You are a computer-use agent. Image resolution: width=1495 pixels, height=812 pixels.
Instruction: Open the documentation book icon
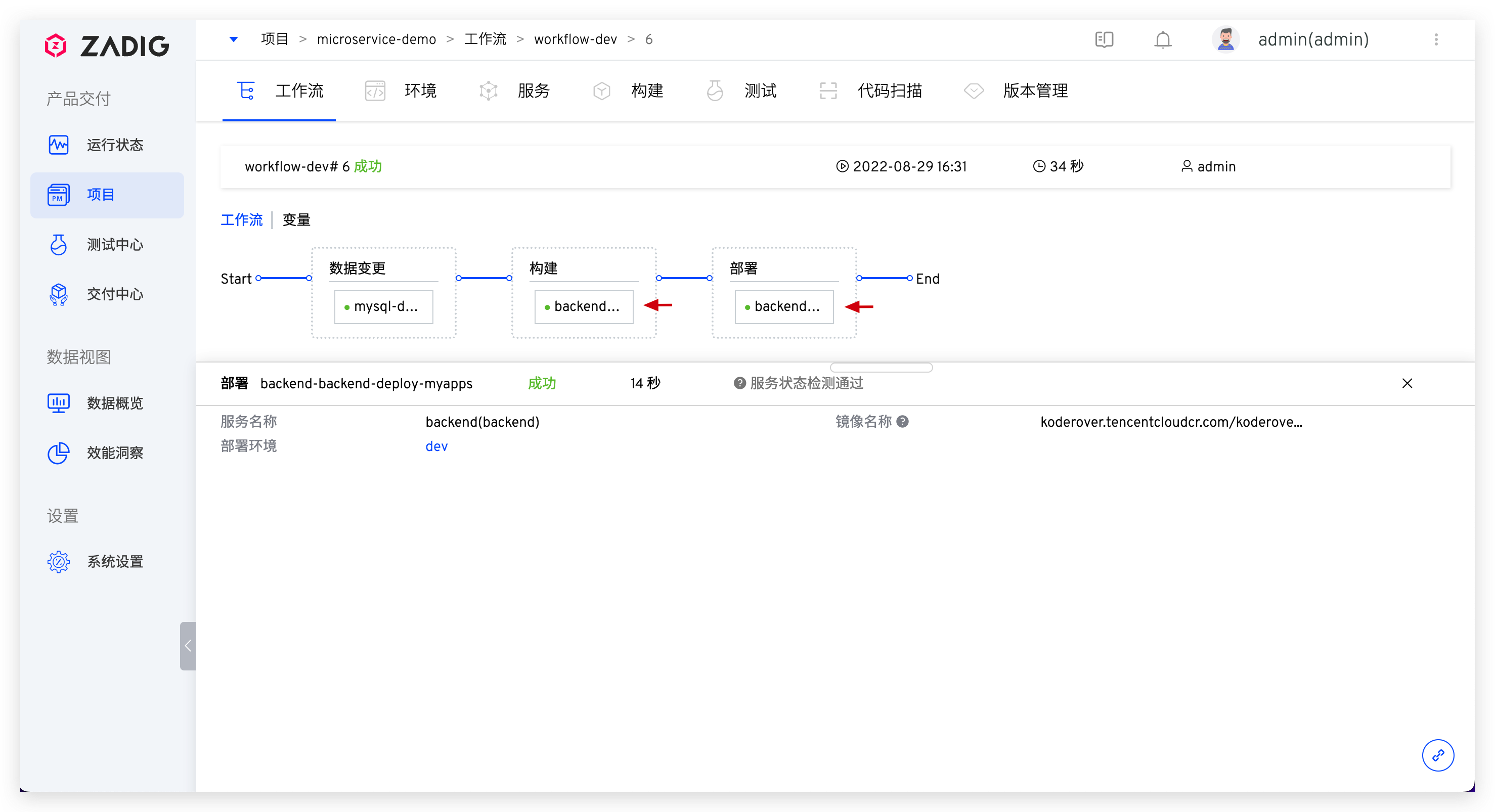coord(1104,39)
